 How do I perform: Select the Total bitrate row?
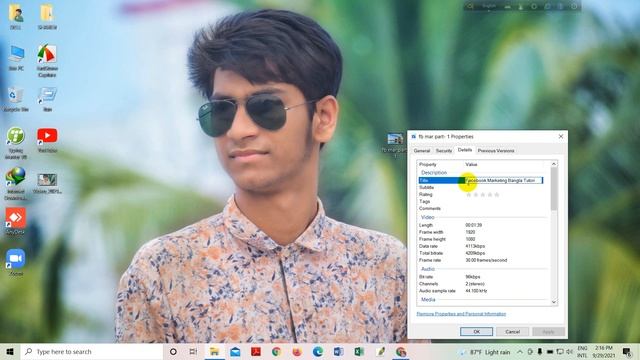pyautogui.click(x=483, y=253)
